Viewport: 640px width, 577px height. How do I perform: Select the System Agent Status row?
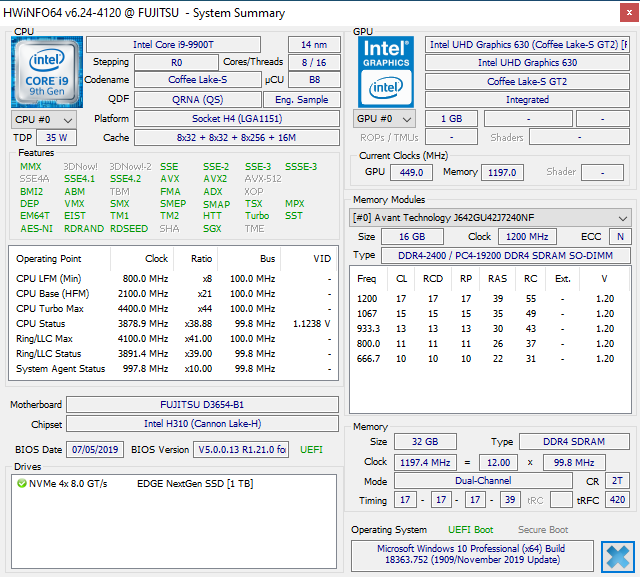(173, 369)
